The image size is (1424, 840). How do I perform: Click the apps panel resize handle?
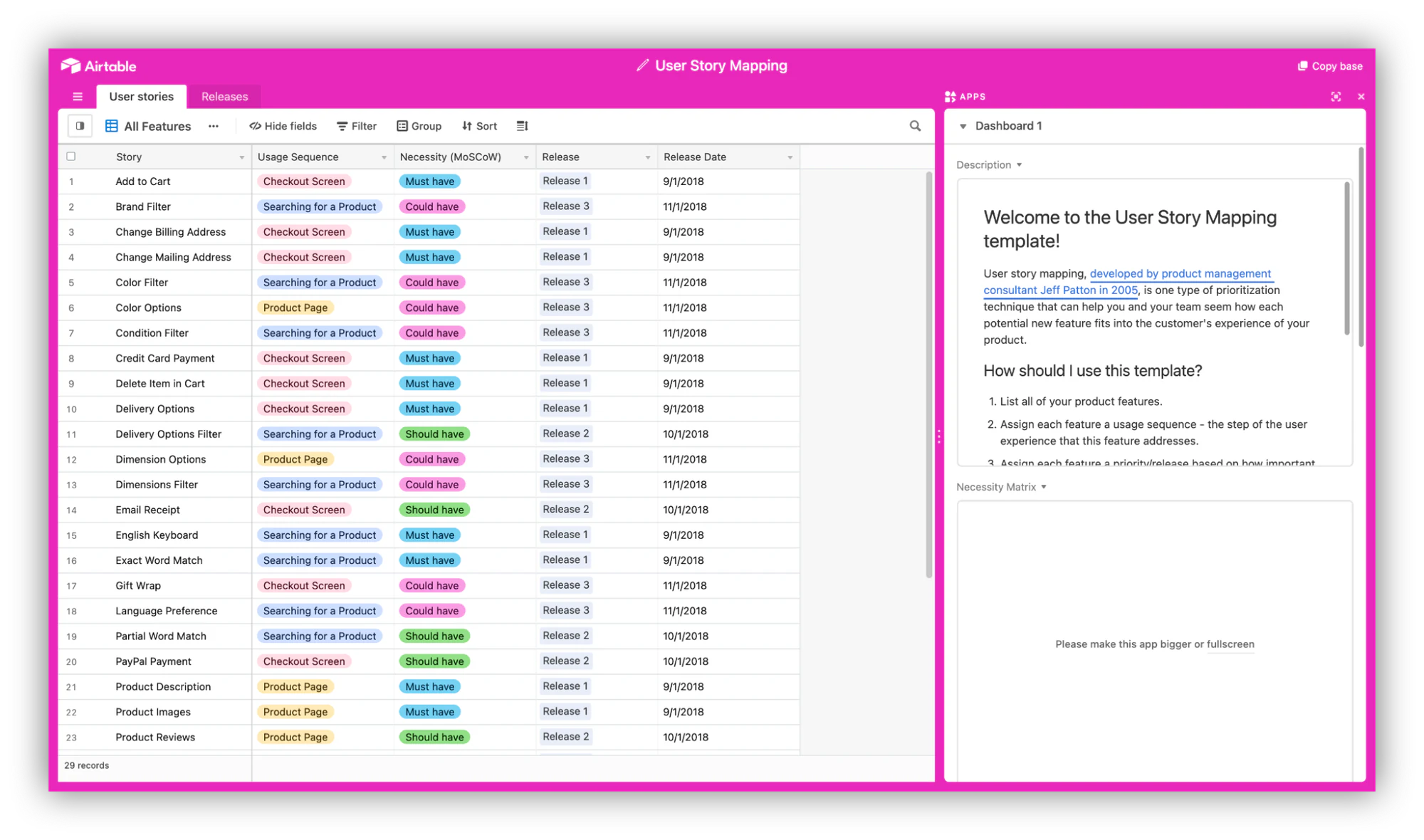[x=939, y=436]
